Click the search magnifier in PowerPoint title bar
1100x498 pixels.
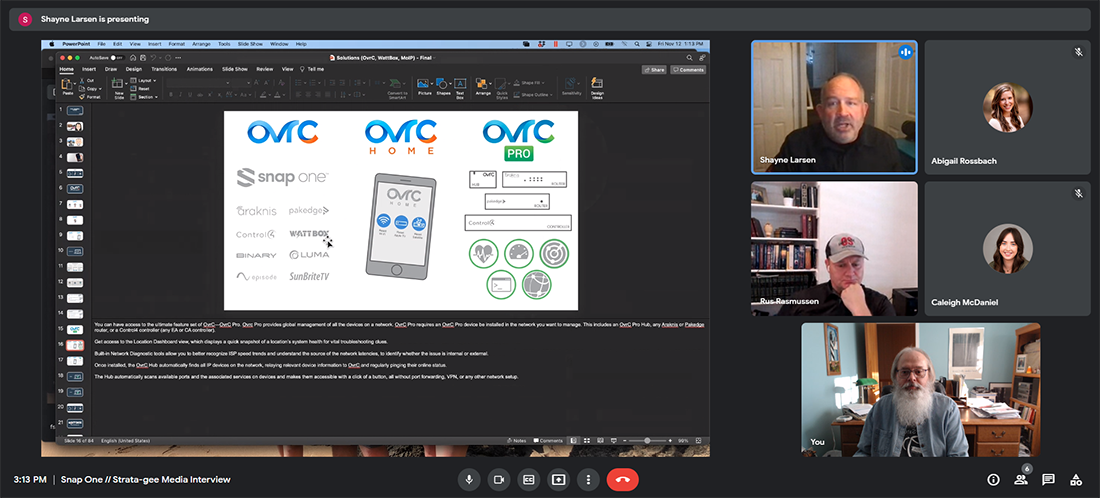click(x=690, y=58)
